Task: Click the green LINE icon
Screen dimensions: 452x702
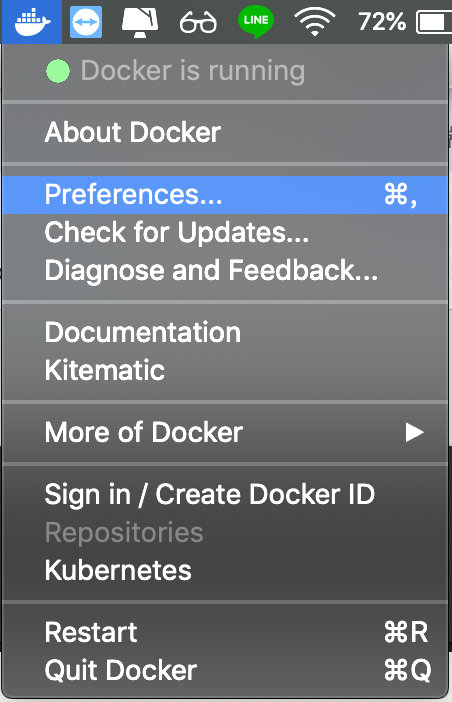Action: pos(256,22)
